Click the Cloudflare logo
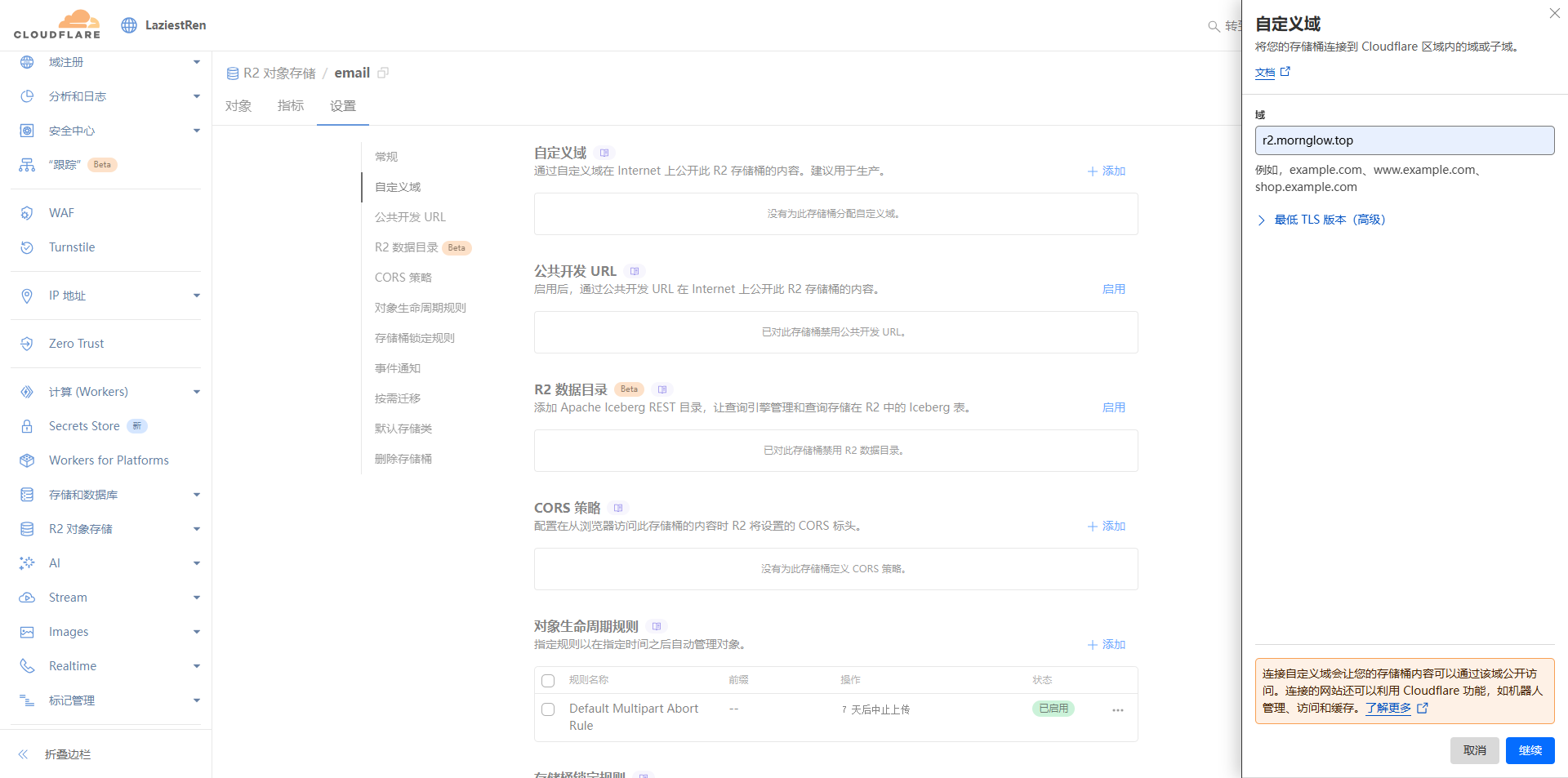1568x778 pixels. pyautogui.click(x=57, y=24)
